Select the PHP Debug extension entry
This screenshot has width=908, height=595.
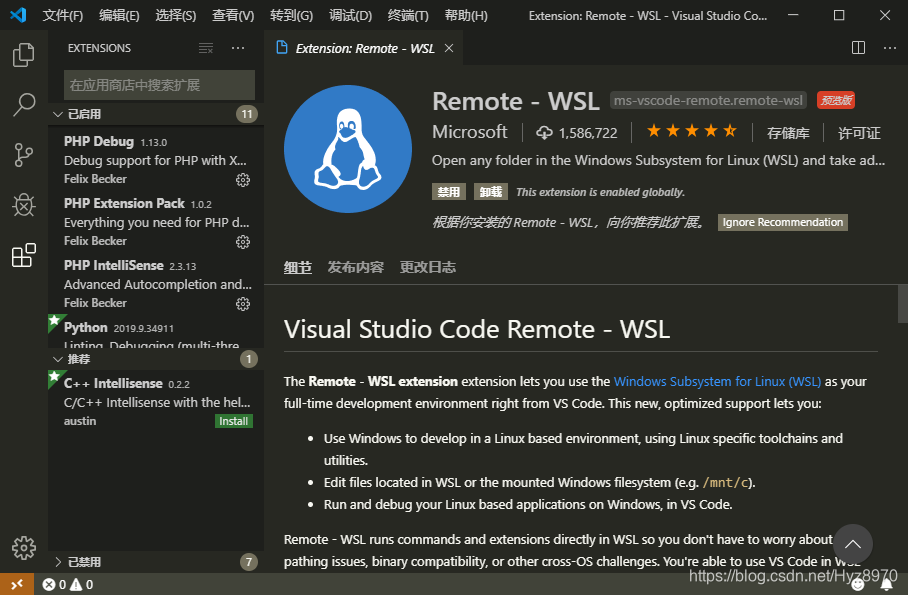156,160
